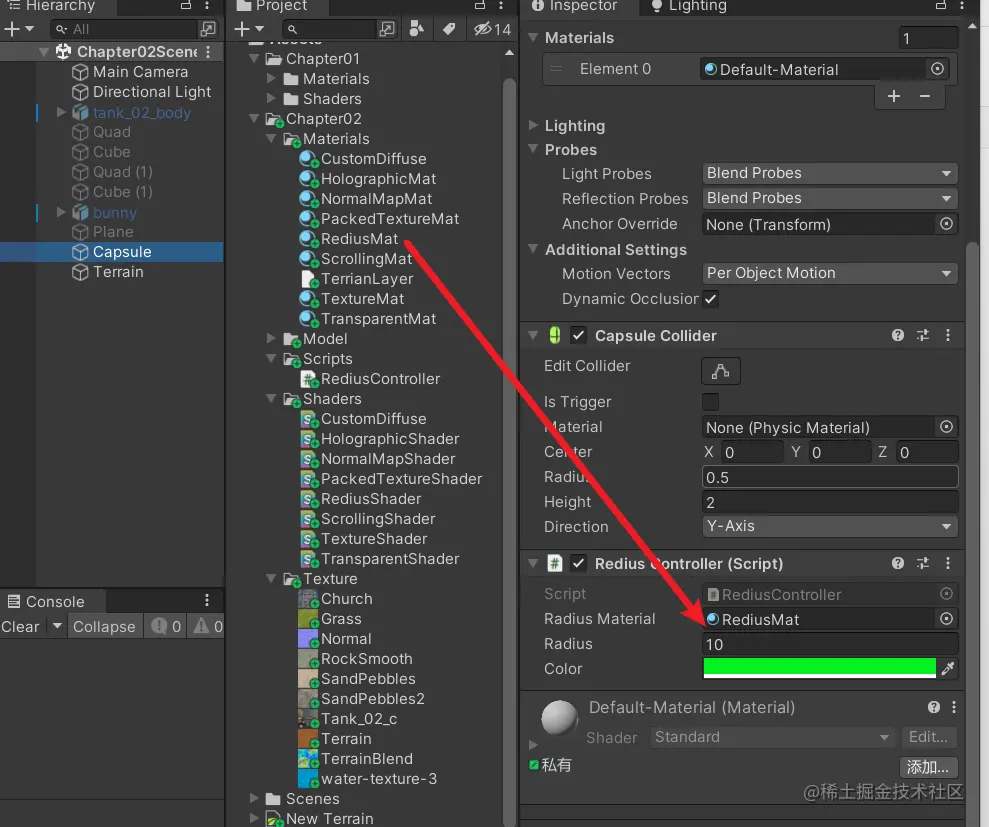Click Project panel search field

(331, 29)
